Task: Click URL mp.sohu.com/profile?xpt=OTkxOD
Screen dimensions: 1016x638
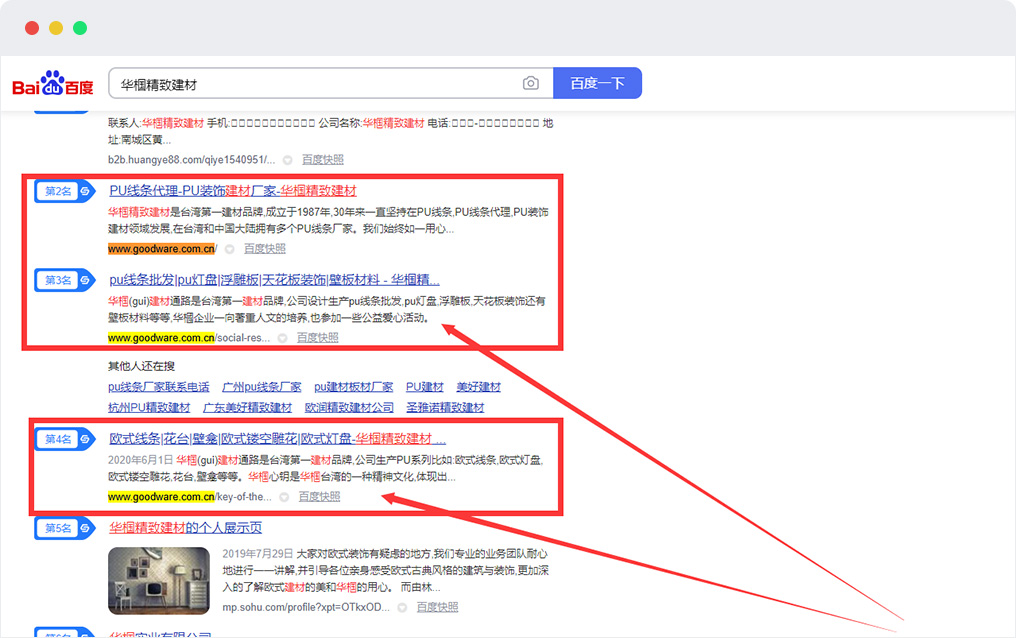Action: (306, 607)
